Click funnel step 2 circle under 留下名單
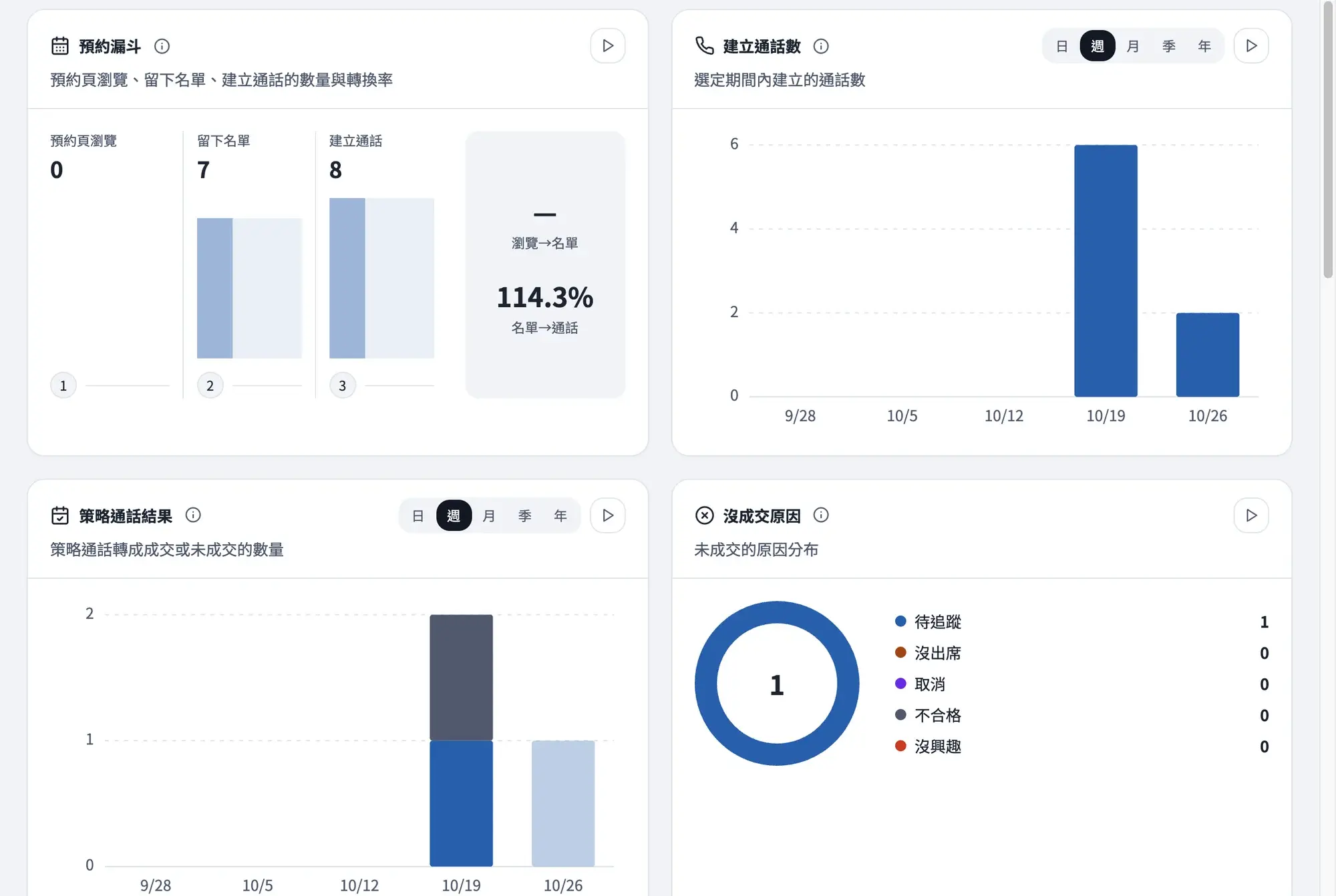 click(x=210, y=385)
